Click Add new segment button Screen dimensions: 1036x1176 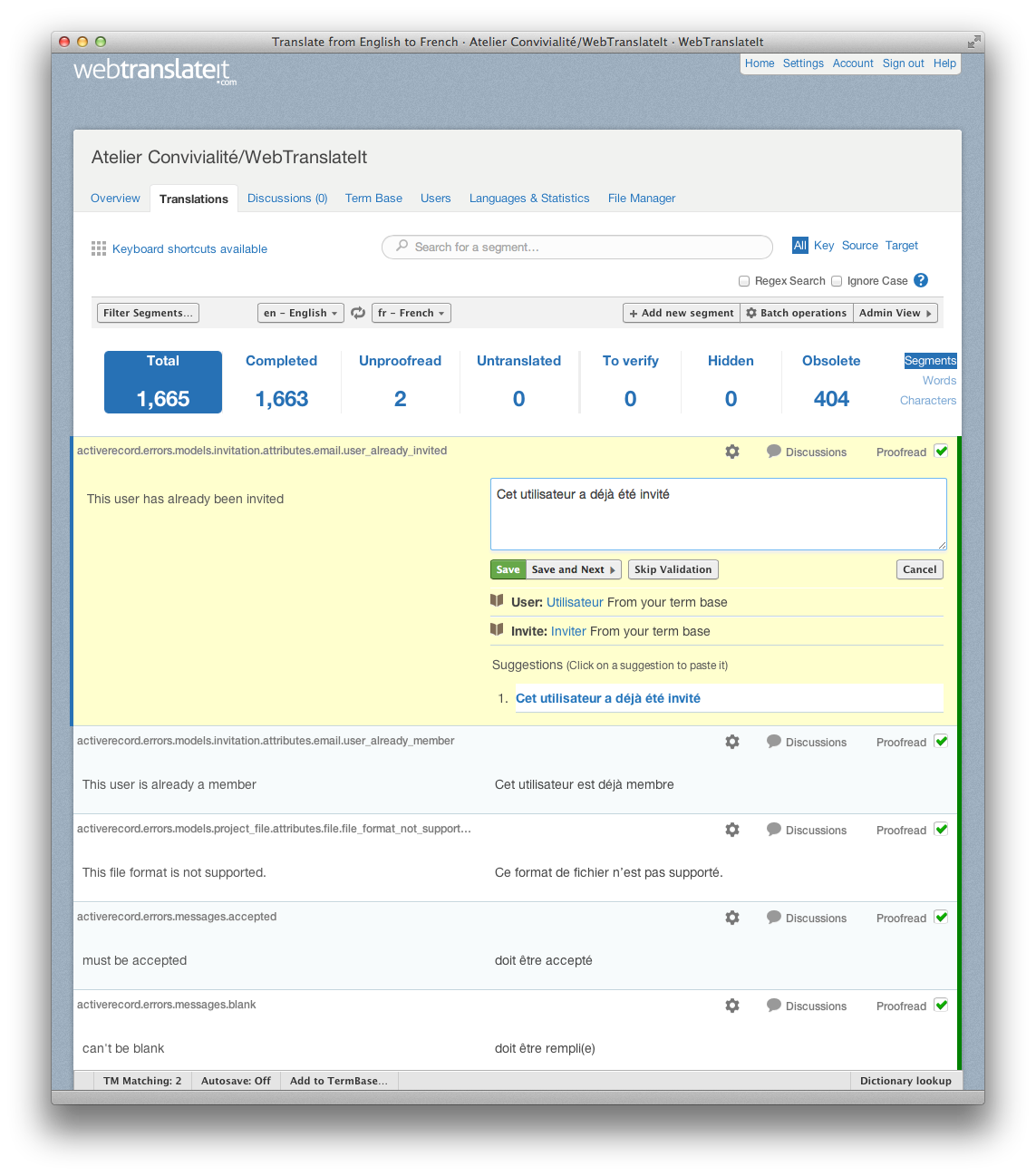[682, 313]
